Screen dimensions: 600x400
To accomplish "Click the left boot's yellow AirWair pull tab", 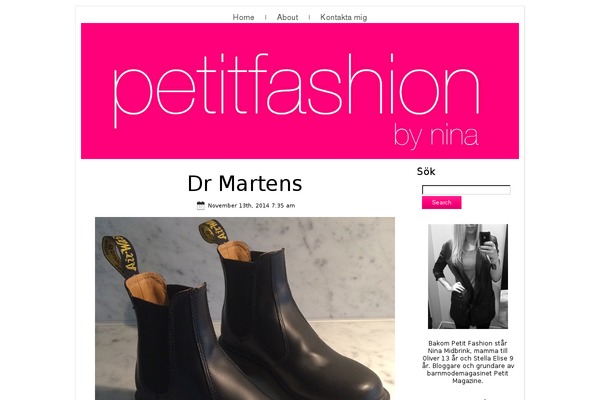I will (x=119, y=253).
